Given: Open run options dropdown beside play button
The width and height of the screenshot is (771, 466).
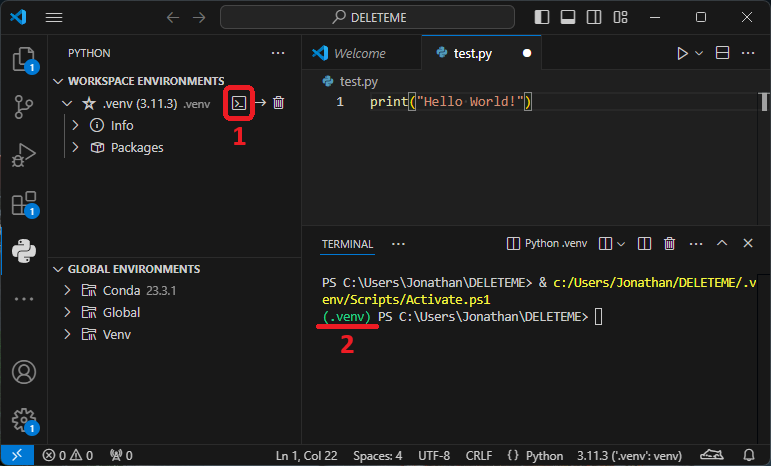Looking at the screenshot, I should pyautogui.click(x=699, y=53).
